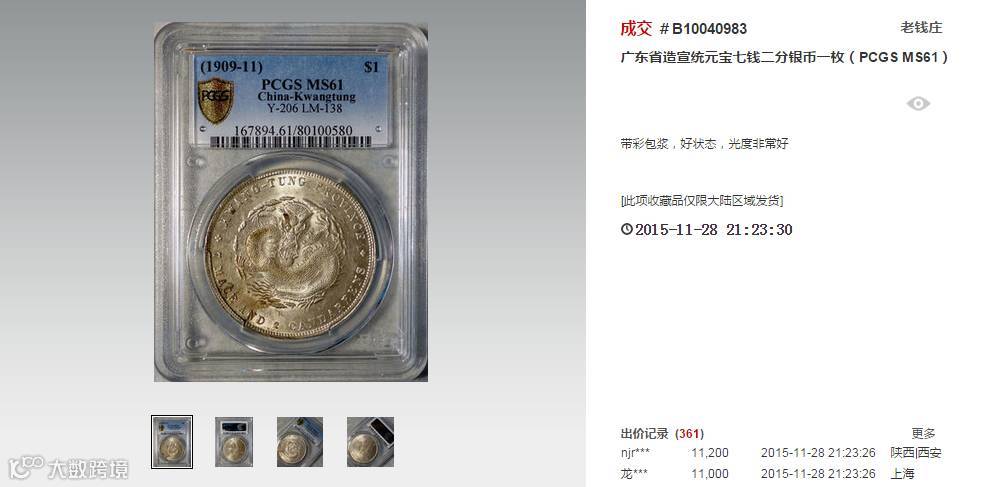This screenshot has width=987, height=487.
Task: Click the 成交 status label
Action: coord(636,29)
